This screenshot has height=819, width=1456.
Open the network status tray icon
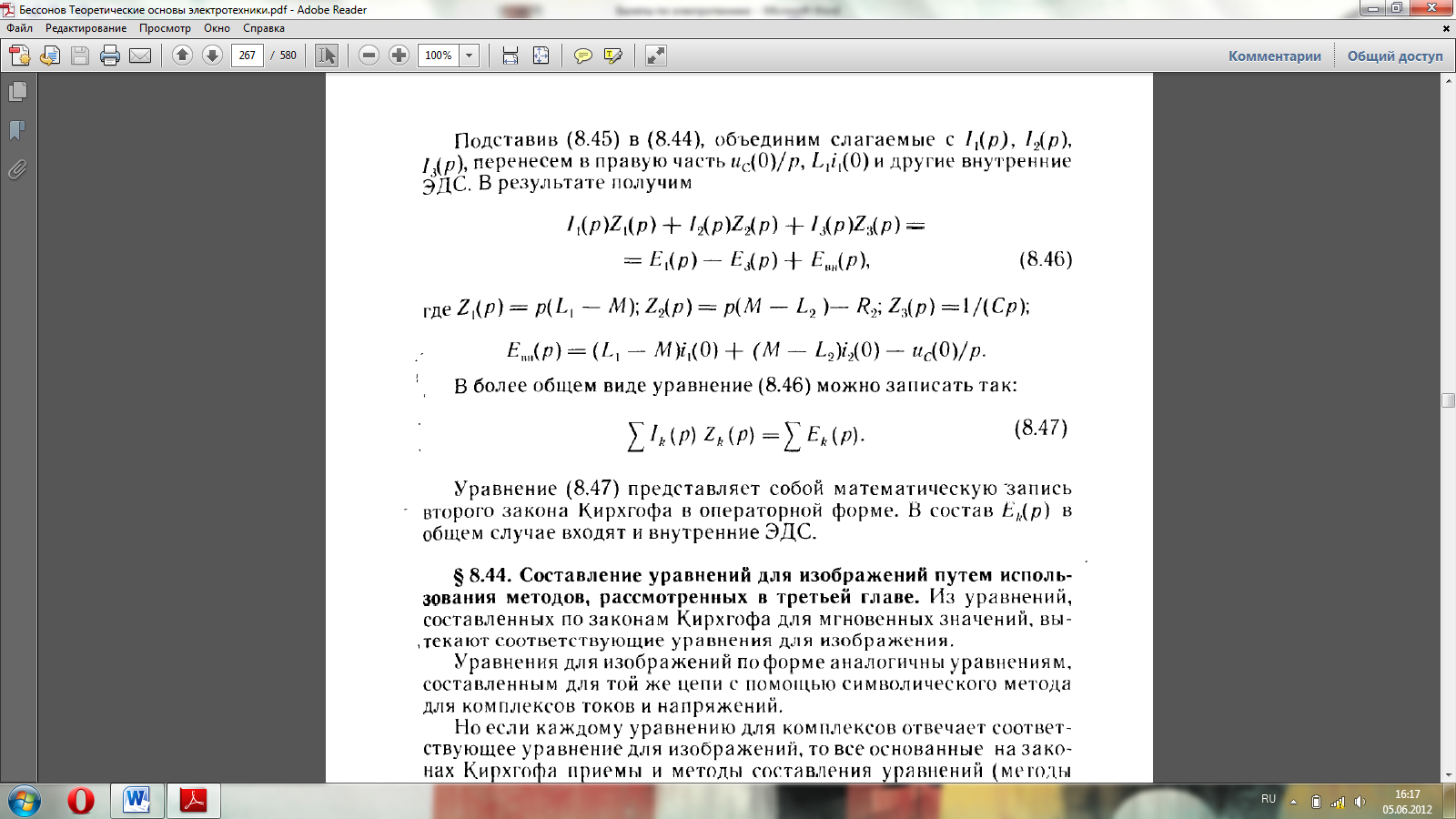pos(1338,802)
